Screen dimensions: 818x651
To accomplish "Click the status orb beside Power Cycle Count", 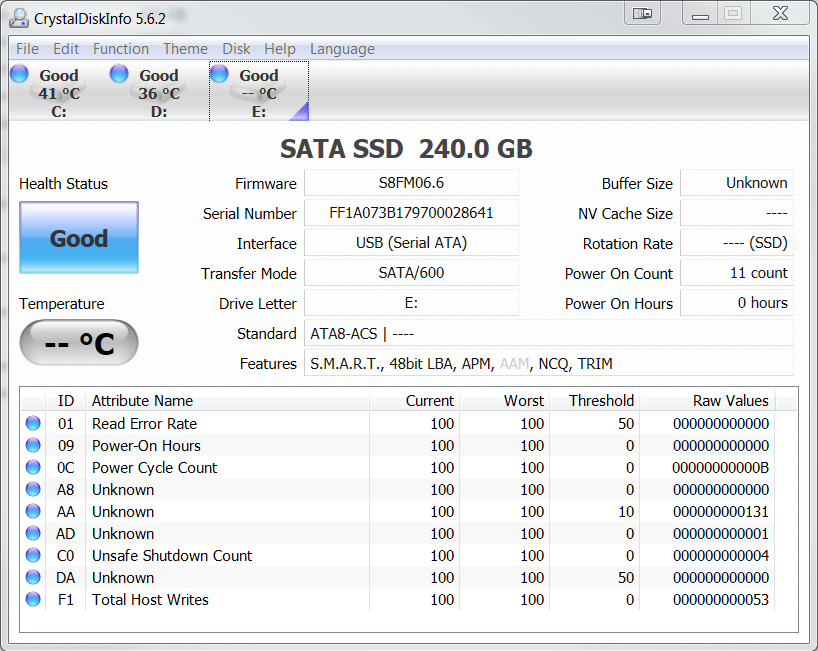I will click(33, 468).
